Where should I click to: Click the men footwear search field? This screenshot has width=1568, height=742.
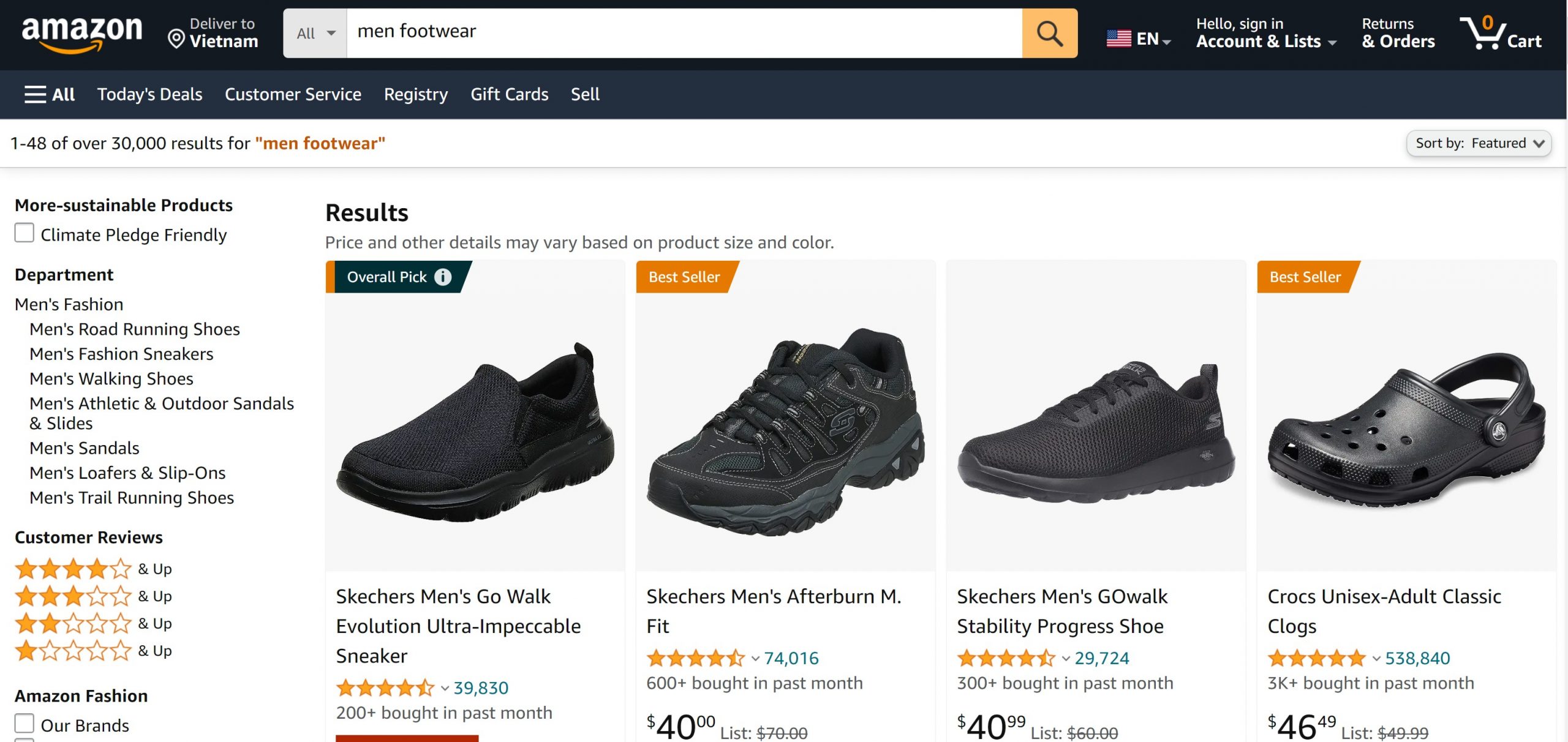684,34
